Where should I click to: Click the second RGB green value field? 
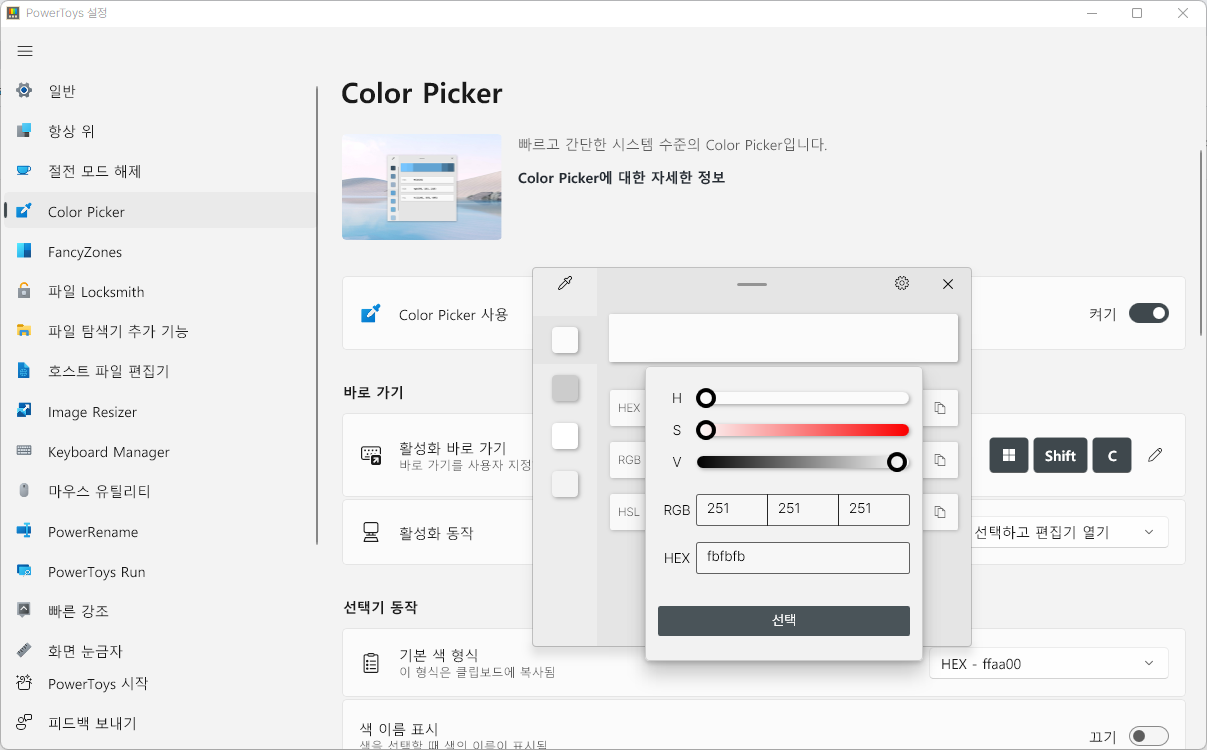[803, 510]
